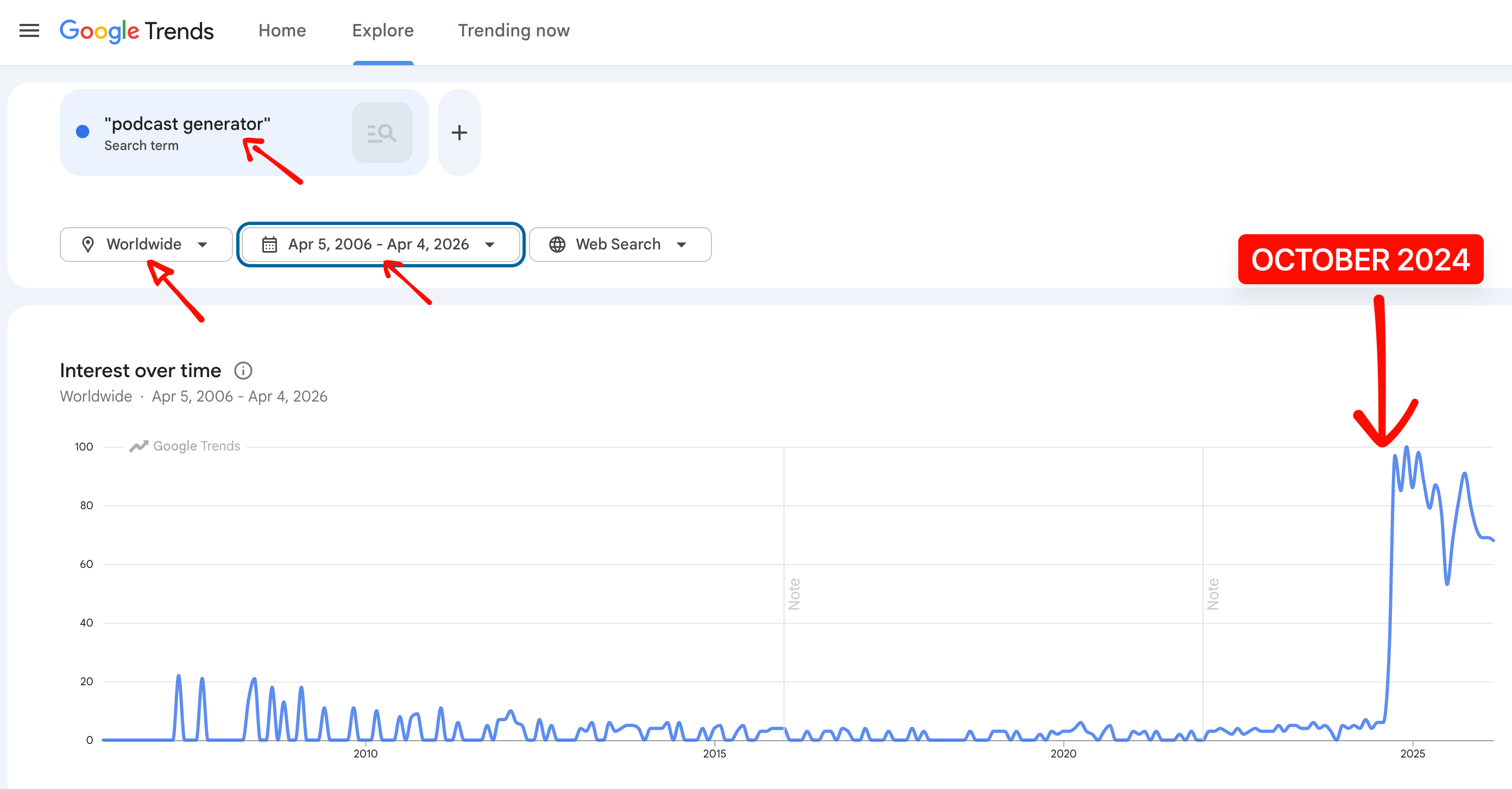Screen dimensions: 1512x789
Task: Switch to the Explore tab
Action: [x=383, y=30]
